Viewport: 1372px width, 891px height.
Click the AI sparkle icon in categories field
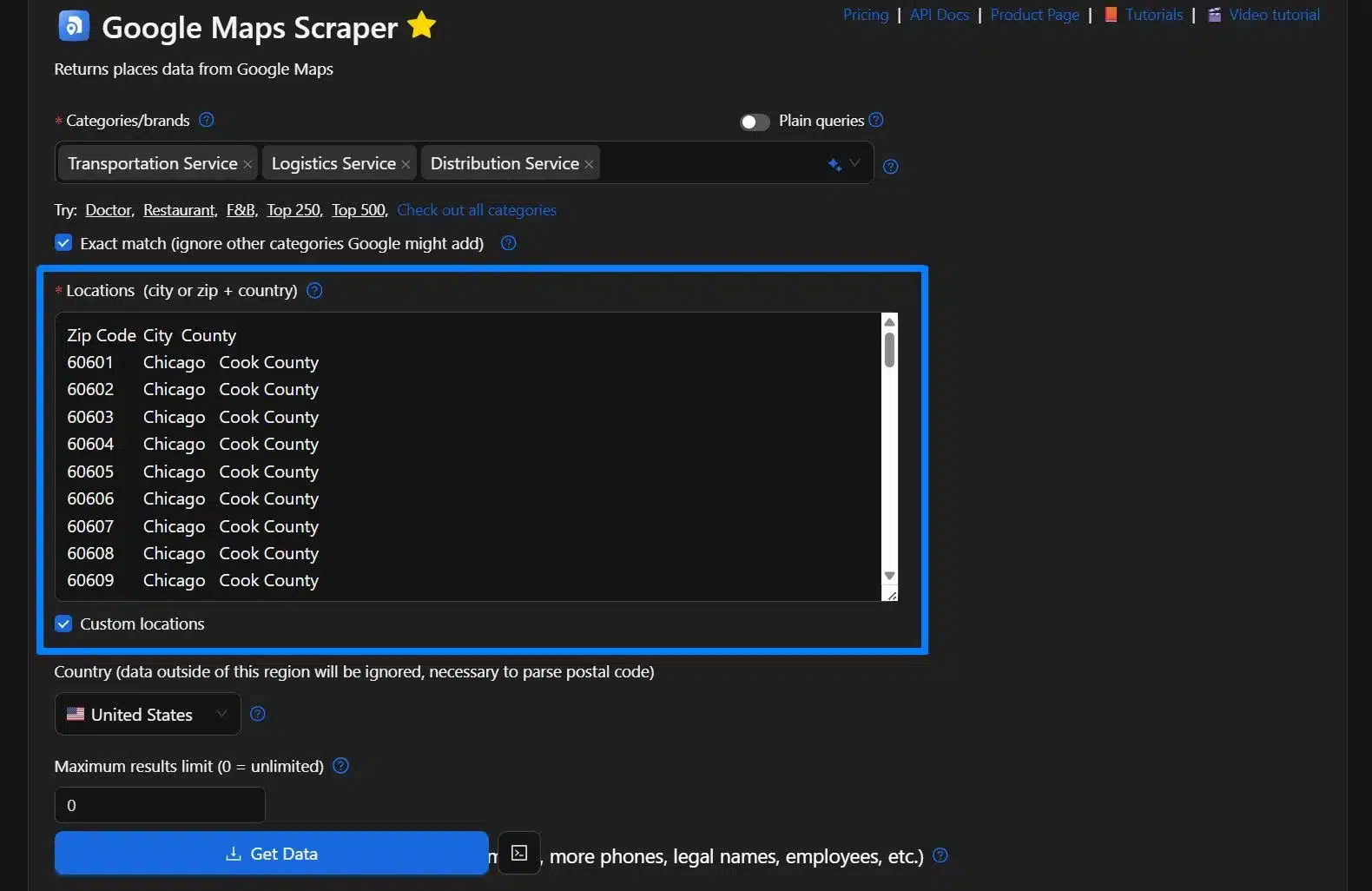tap(834, 164)
